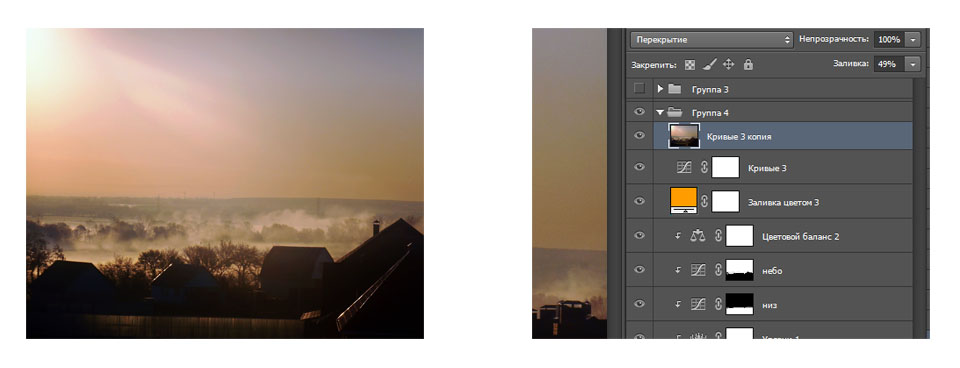The image size is (960, 368).
Task: Select the layer named небо
Action: tap(772, 271)
